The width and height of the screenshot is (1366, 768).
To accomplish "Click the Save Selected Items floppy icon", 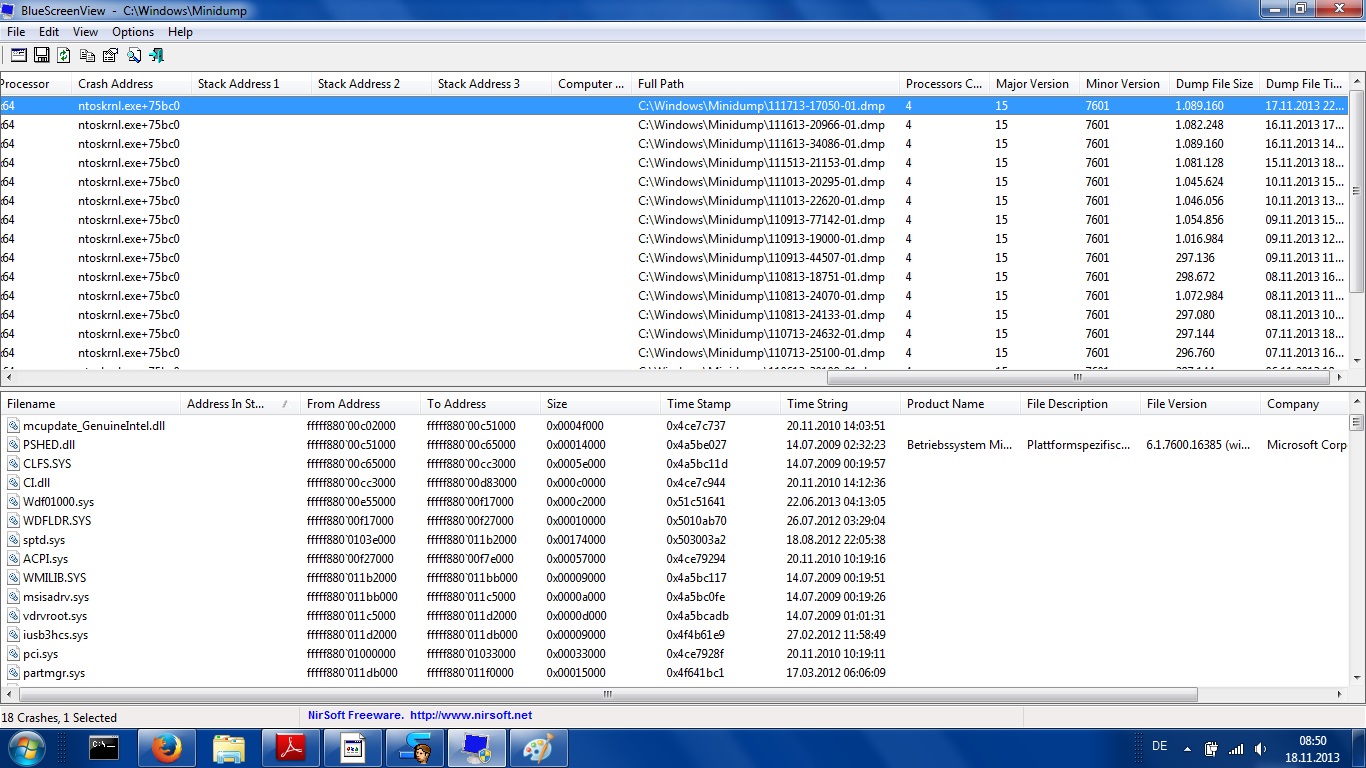I will click(42, 55).
